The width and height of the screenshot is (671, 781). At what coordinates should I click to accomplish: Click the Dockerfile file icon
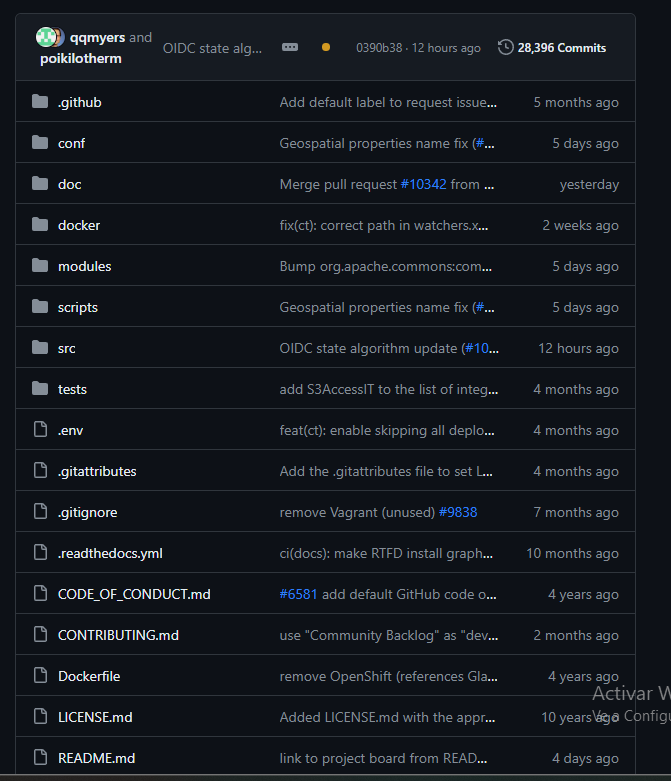[x=40, y=676]
